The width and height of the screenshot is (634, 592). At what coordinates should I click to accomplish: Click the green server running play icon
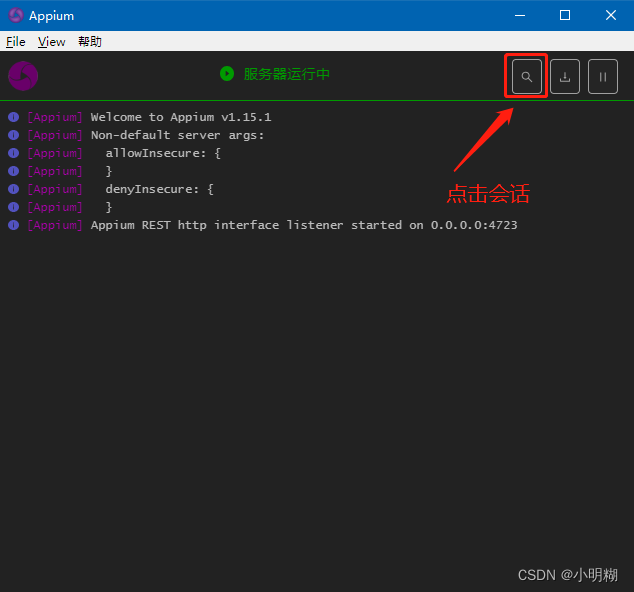pos(227,74)
